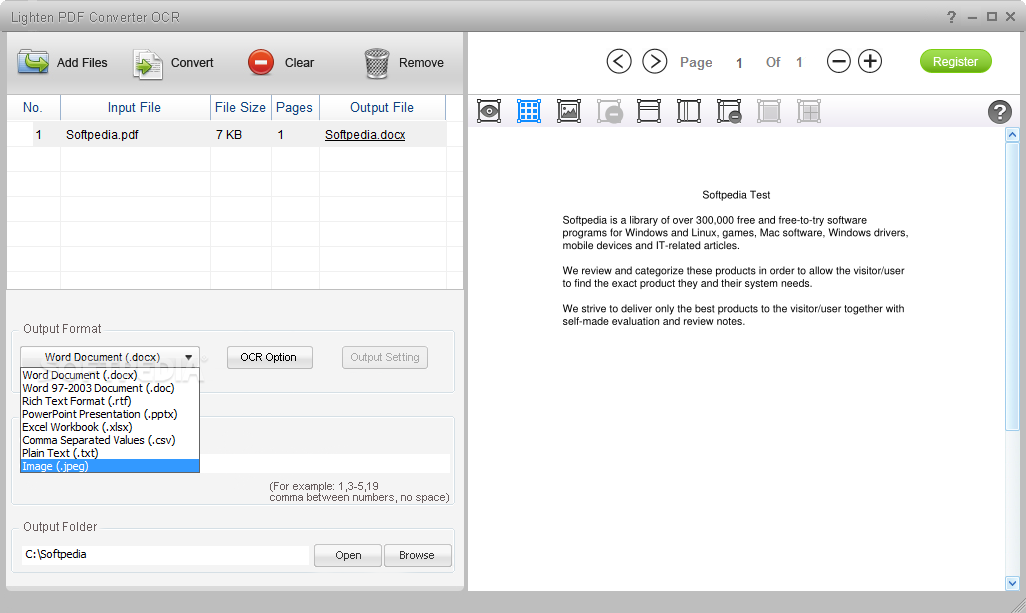The height and width of the screenshot is (613, 1026).
Task: Click the red Clear icon
Action: click(260, 63)
